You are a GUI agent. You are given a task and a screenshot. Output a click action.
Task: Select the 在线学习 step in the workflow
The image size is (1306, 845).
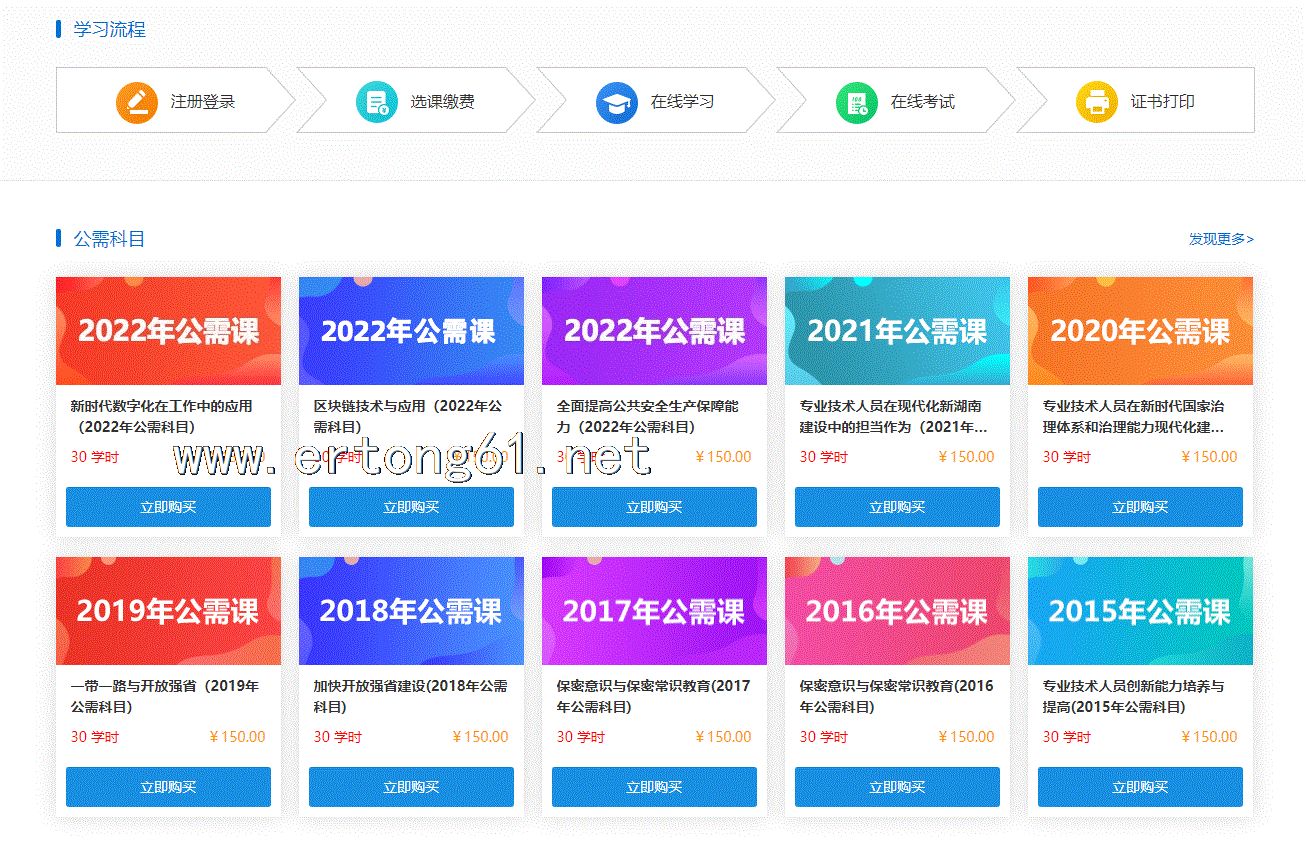pyautogui.click(x=682, y=102)
